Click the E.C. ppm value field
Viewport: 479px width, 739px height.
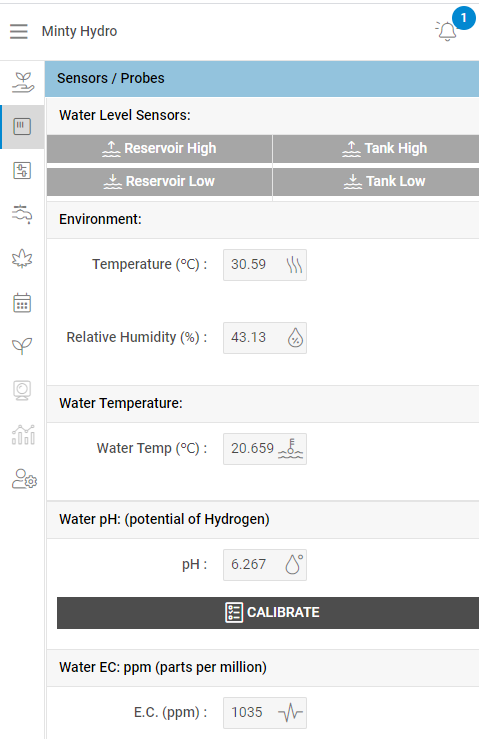click(x=265, y=713)
